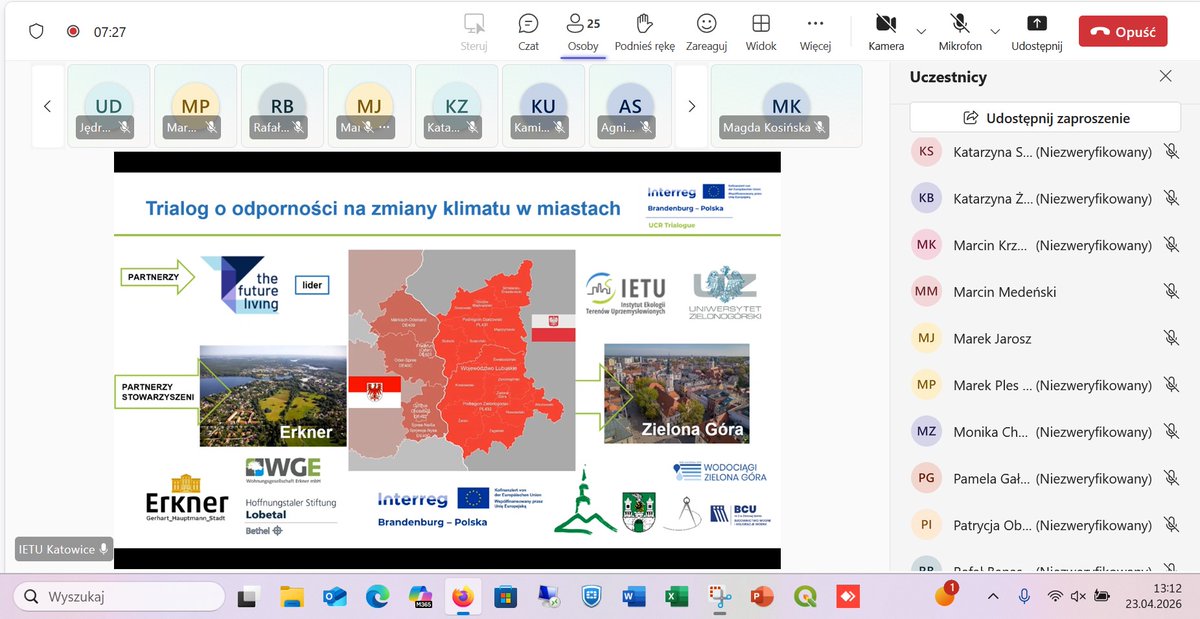1200x619 pixels.
Task: Open File Explorer from taskbar
Action: [291, 597]
